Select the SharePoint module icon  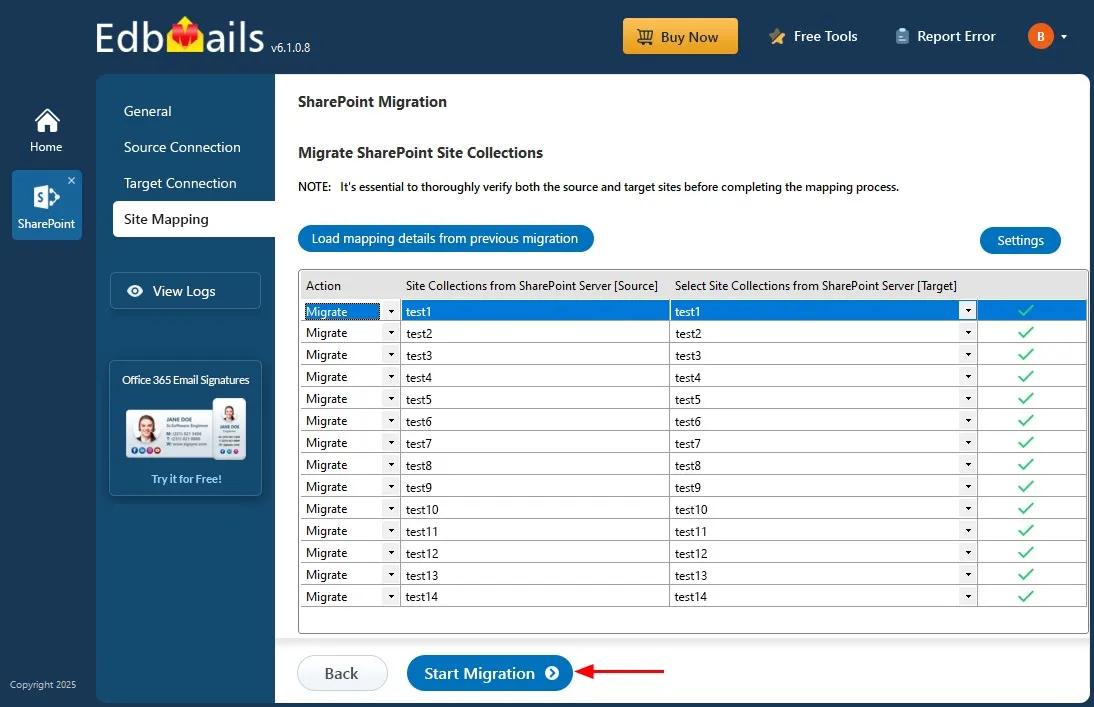tap(46, 206)
